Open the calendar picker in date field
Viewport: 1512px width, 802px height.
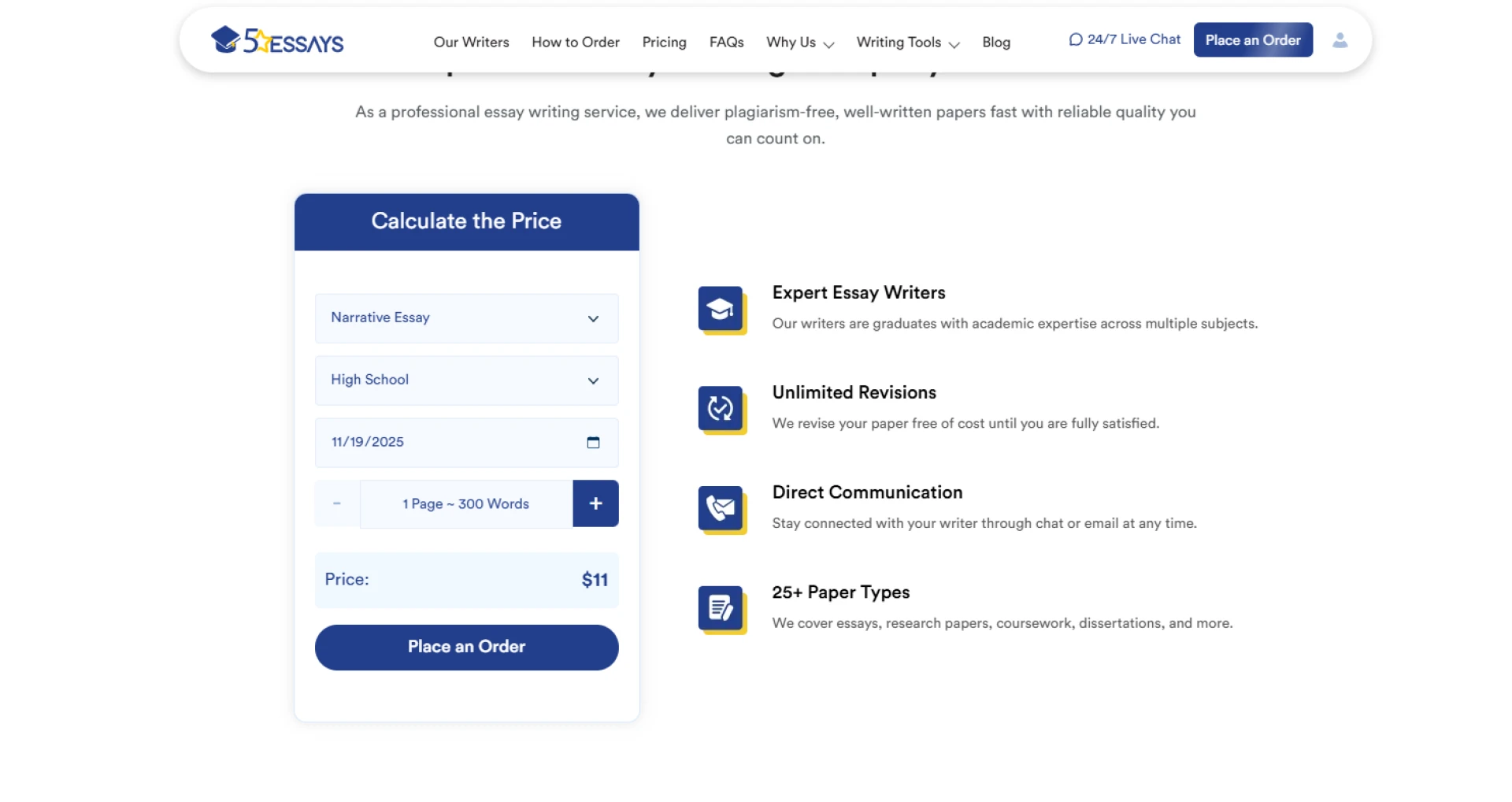pyautogui.click(x=593, y=443)
